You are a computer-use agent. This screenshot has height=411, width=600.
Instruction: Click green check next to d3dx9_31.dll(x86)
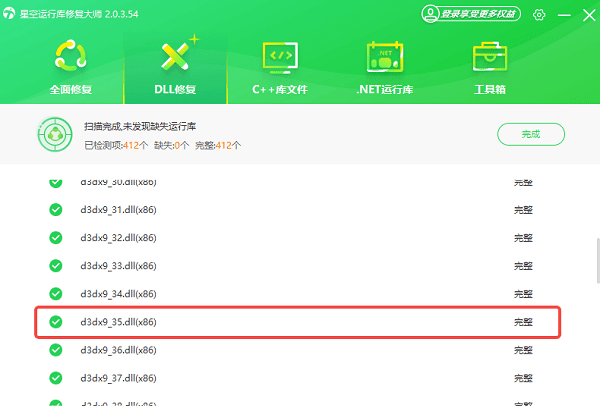tap(56, 210)
